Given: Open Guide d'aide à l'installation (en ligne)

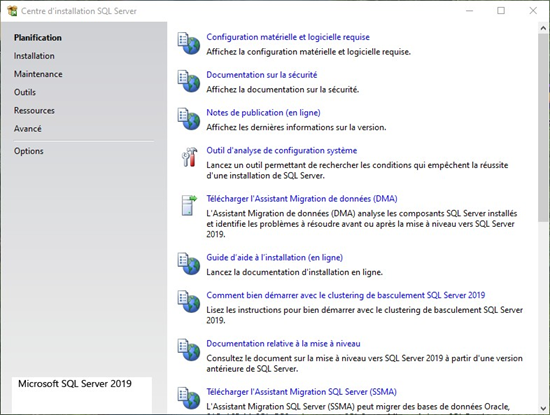Looking at the screenshot, I should (x=274, y=258).
